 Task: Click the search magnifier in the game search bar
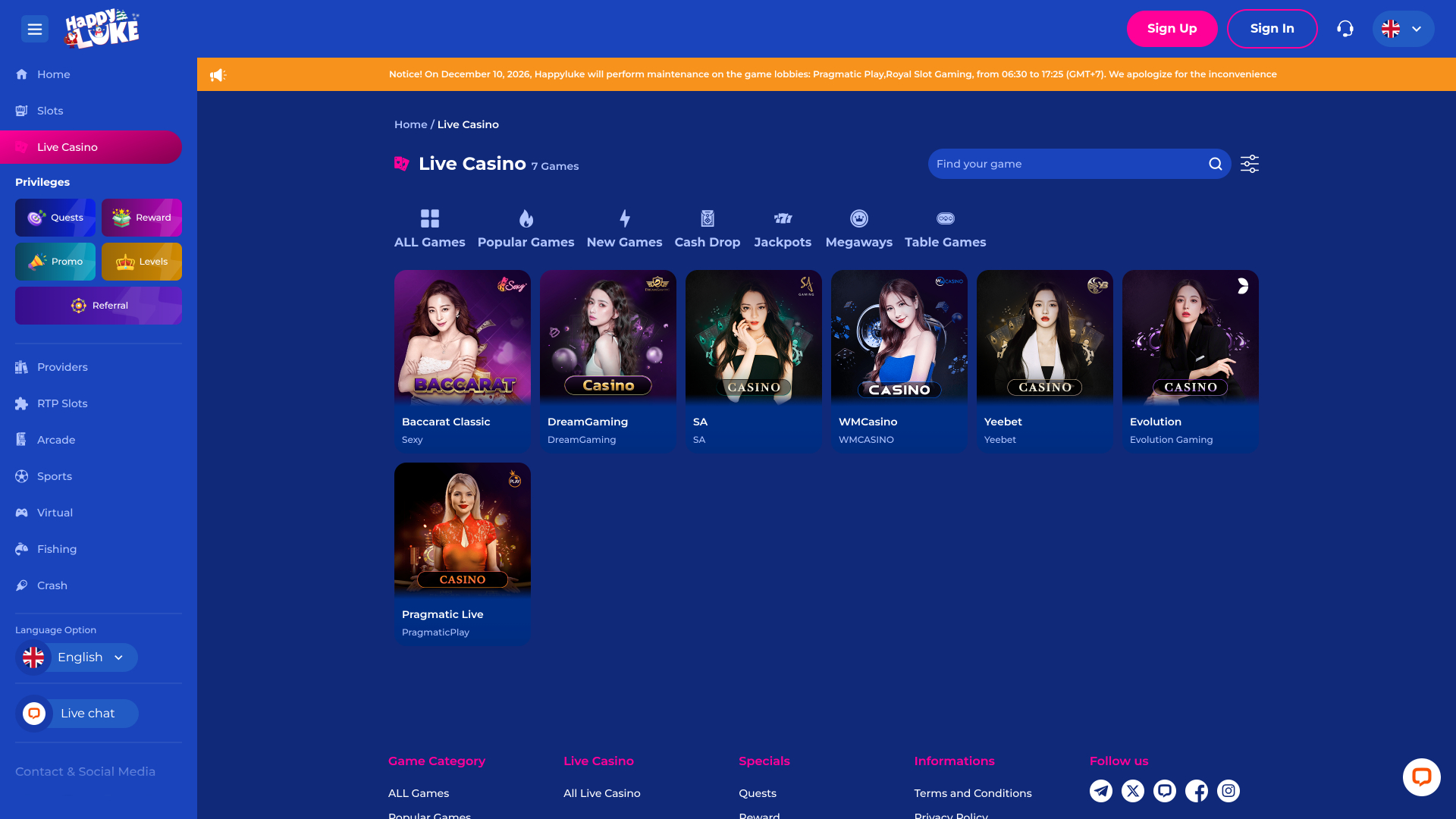pyautogui.click(x=1215, y=163)
